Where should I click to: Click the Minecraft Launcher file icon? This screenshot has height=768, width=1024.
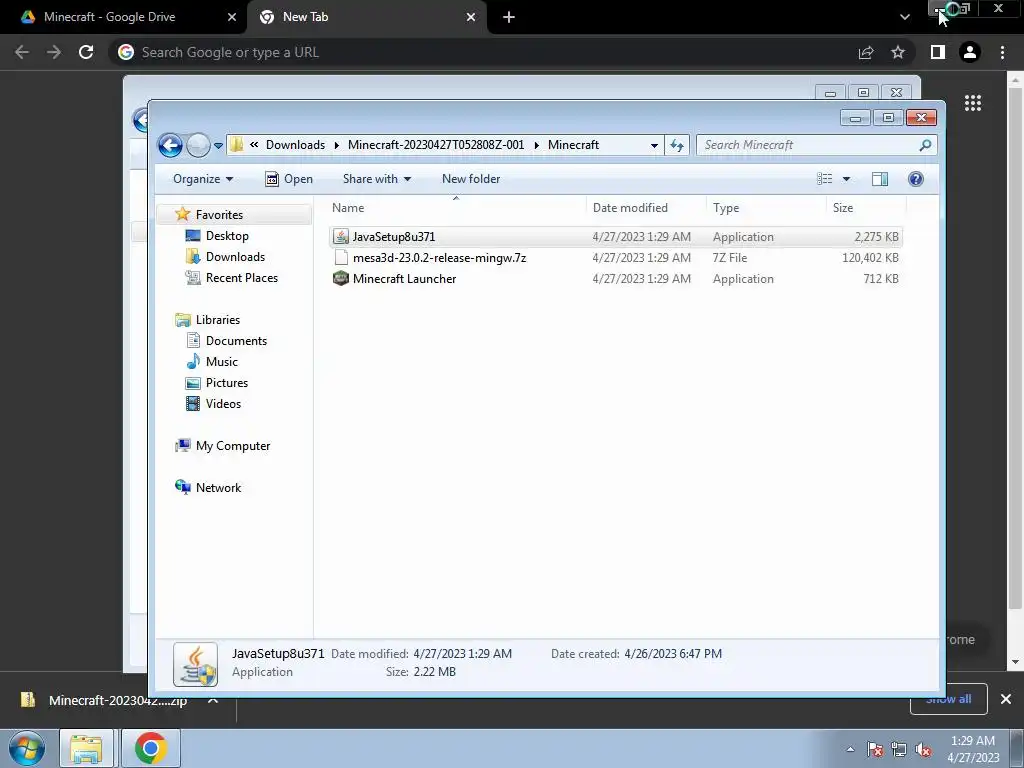pos(341,279)
